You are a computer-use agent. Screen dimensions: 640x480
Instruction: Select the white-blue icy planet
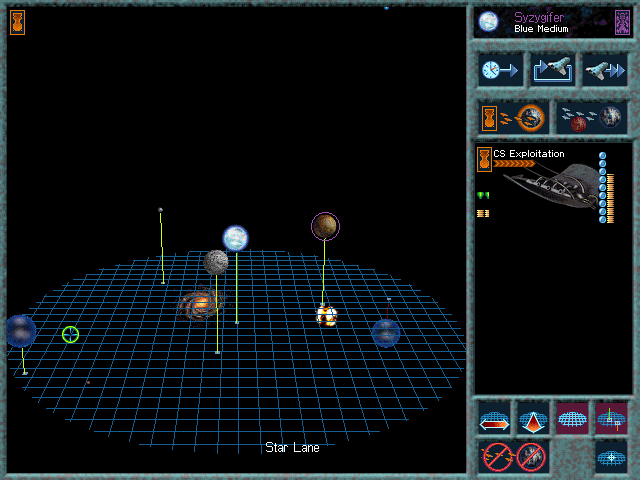pyautogui.click(x=236, y=238)
